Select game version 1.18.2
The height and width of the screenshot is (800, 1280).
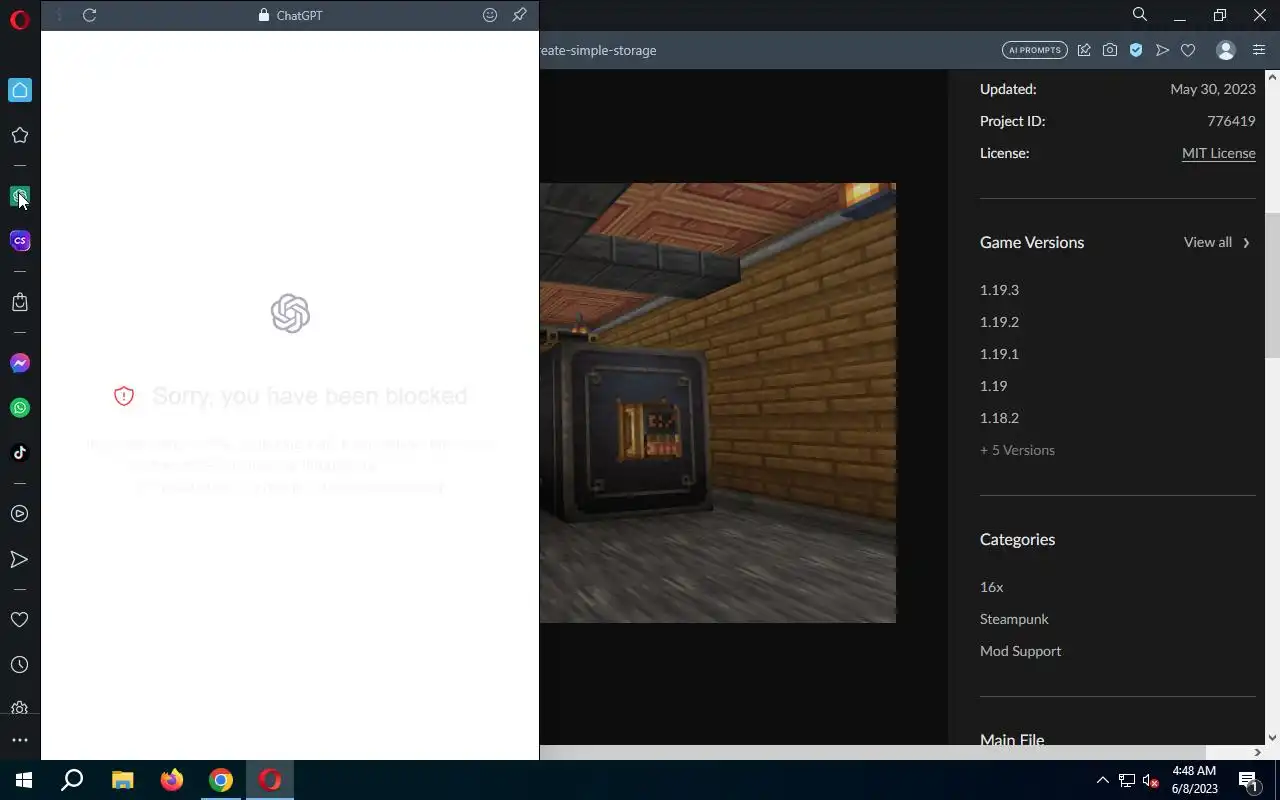pos(999,418)
